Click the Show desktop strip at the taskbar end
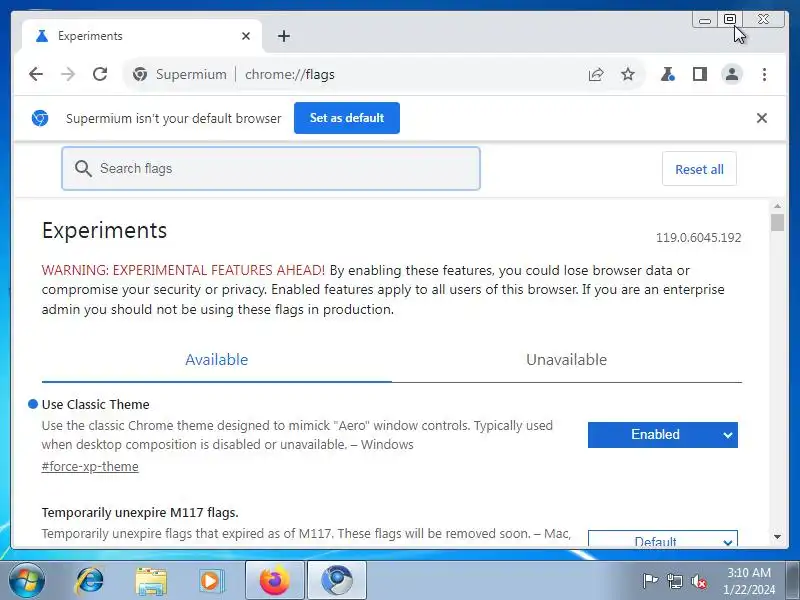 click(x=793, y=581)
